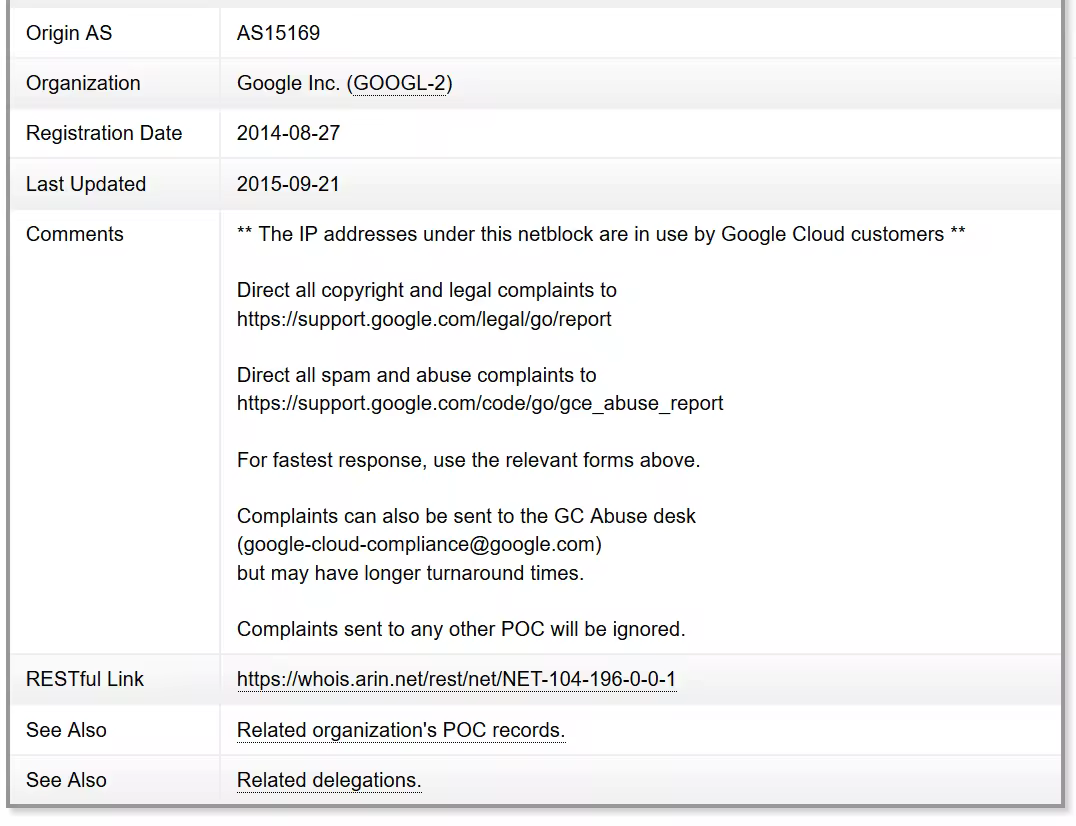
Task: Click the gce_abuse_report URL text
Action: point(480,403)
